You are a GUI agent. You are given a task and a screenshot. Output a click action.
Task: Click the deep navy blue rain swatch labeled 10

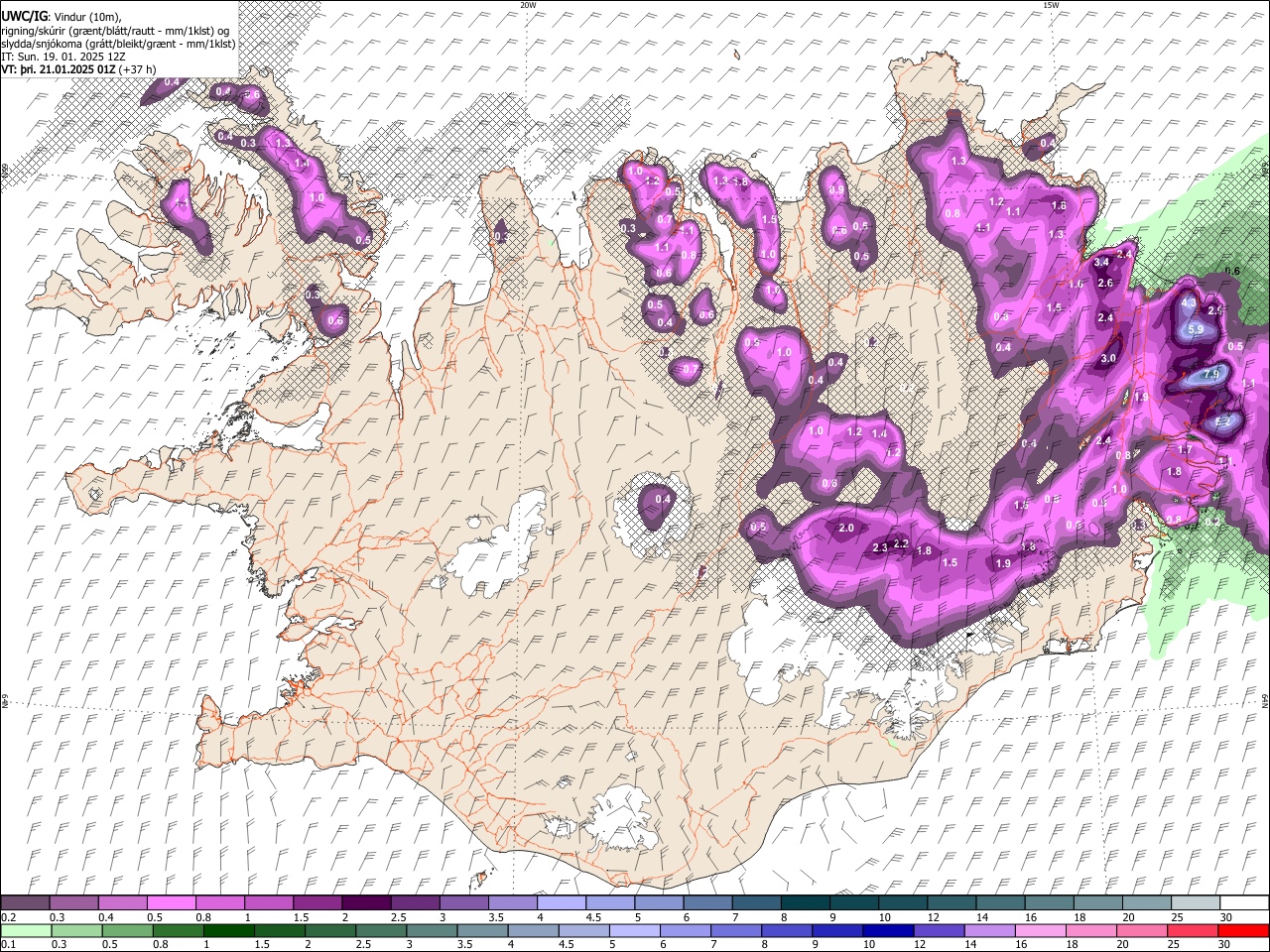click(888, 931)
